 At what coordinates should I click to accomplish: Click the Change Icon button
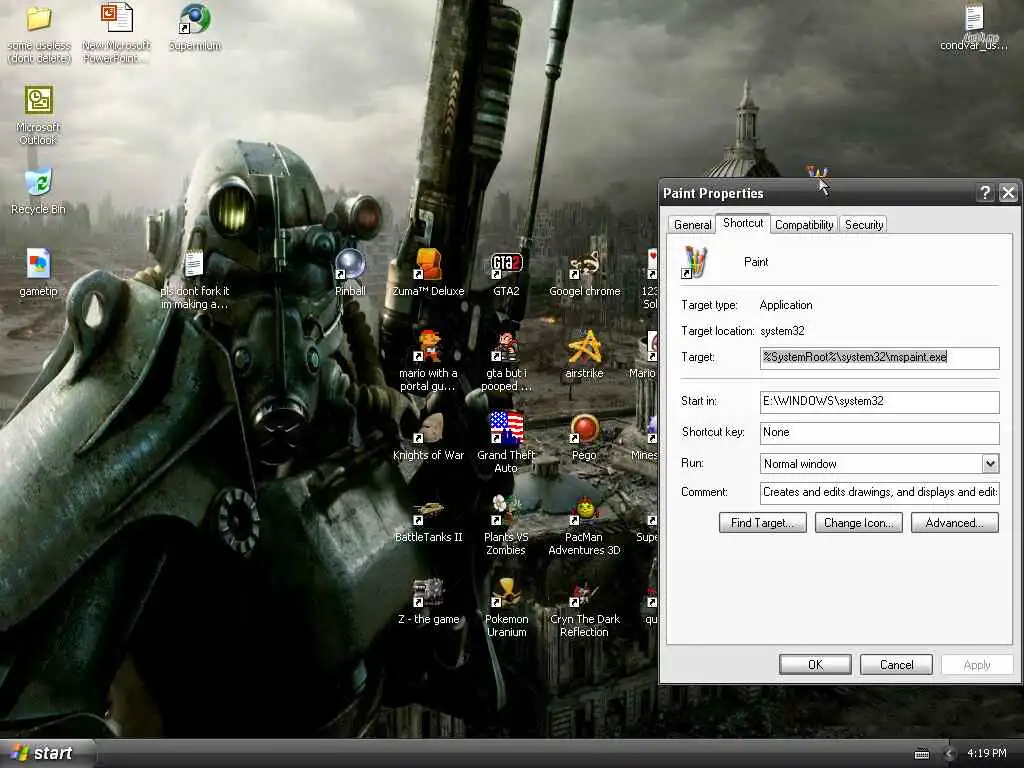click(859, 522)
